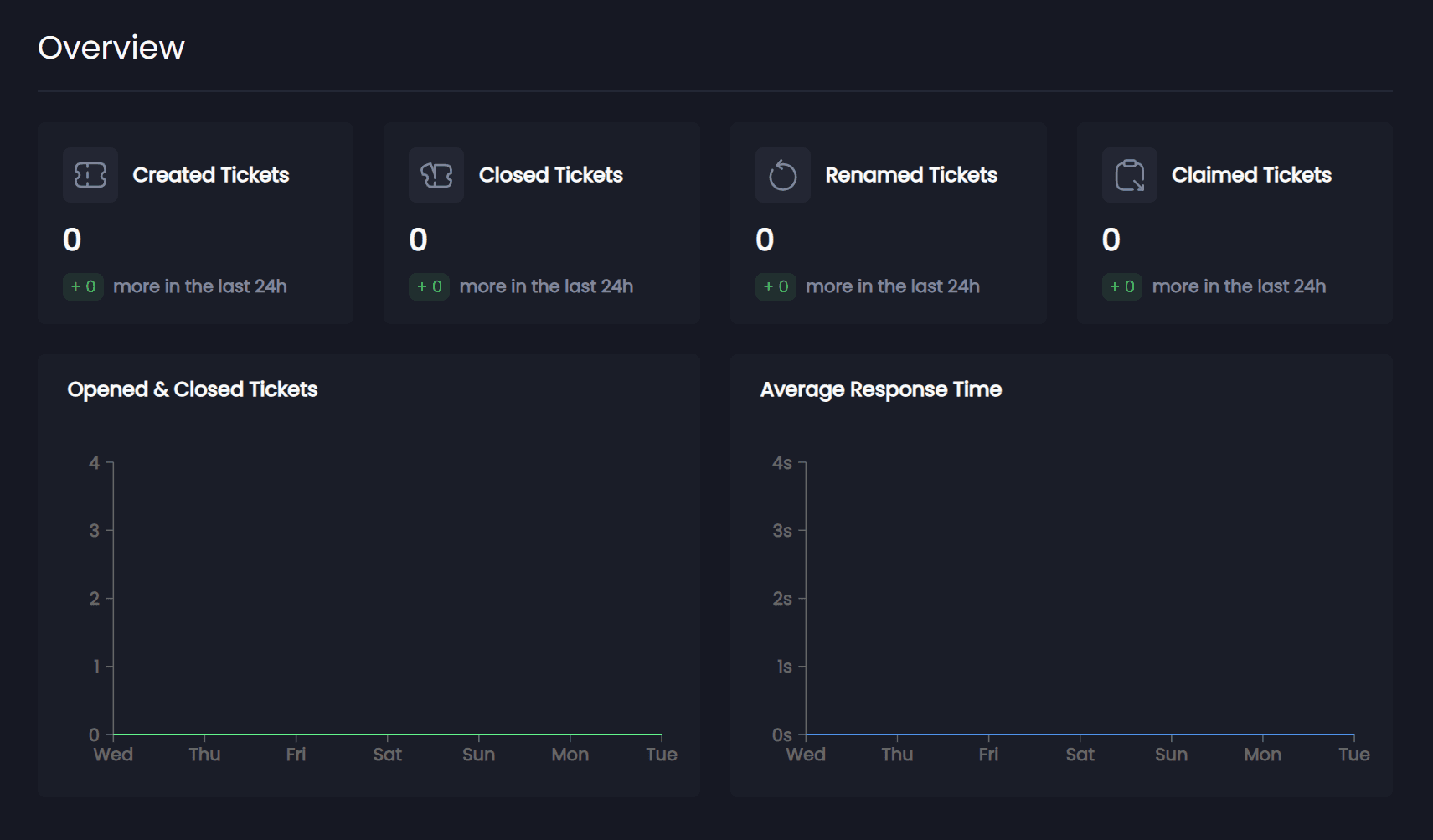Click the Tue label on the tickets chart
Viewport: 1433px width, 840px height.
pos(661,754)
